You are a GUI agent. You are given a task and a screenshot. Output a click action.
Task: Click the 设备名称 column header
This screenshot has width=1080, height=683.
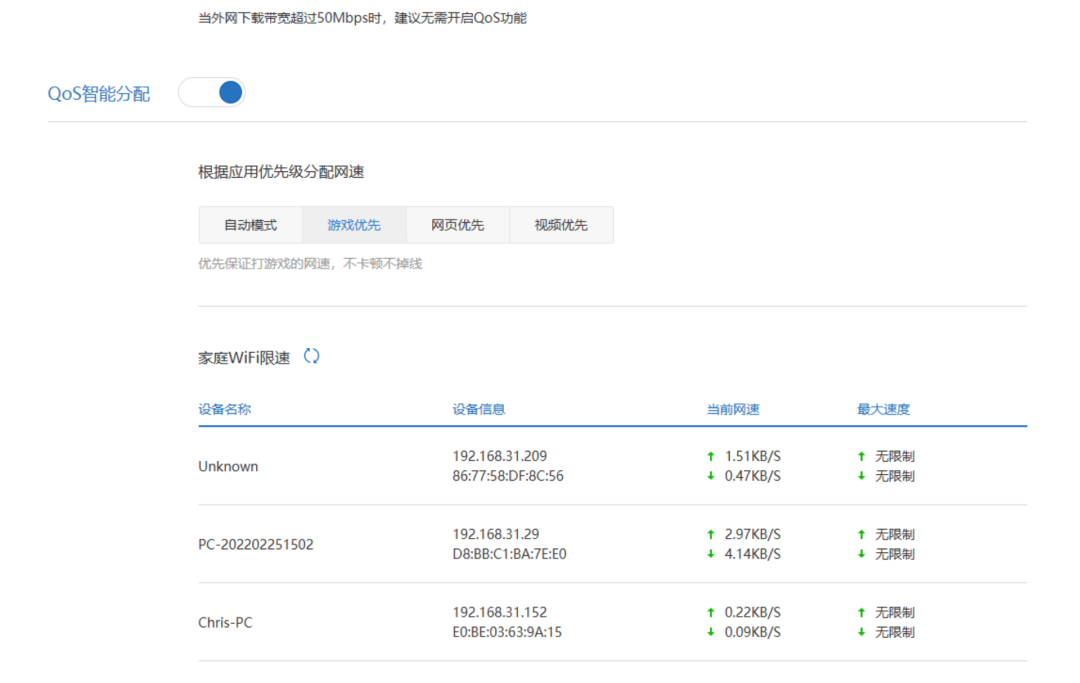(225, 409)
